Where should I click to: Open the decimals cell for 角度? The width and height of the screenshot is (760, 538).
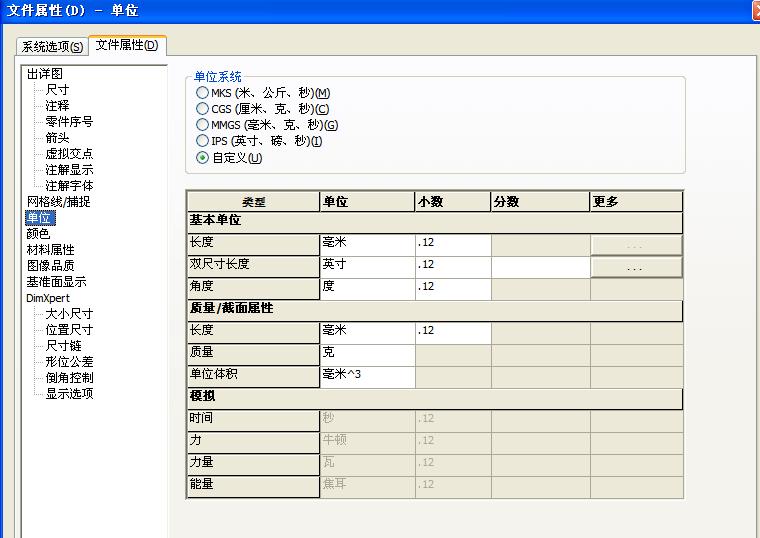453,289
